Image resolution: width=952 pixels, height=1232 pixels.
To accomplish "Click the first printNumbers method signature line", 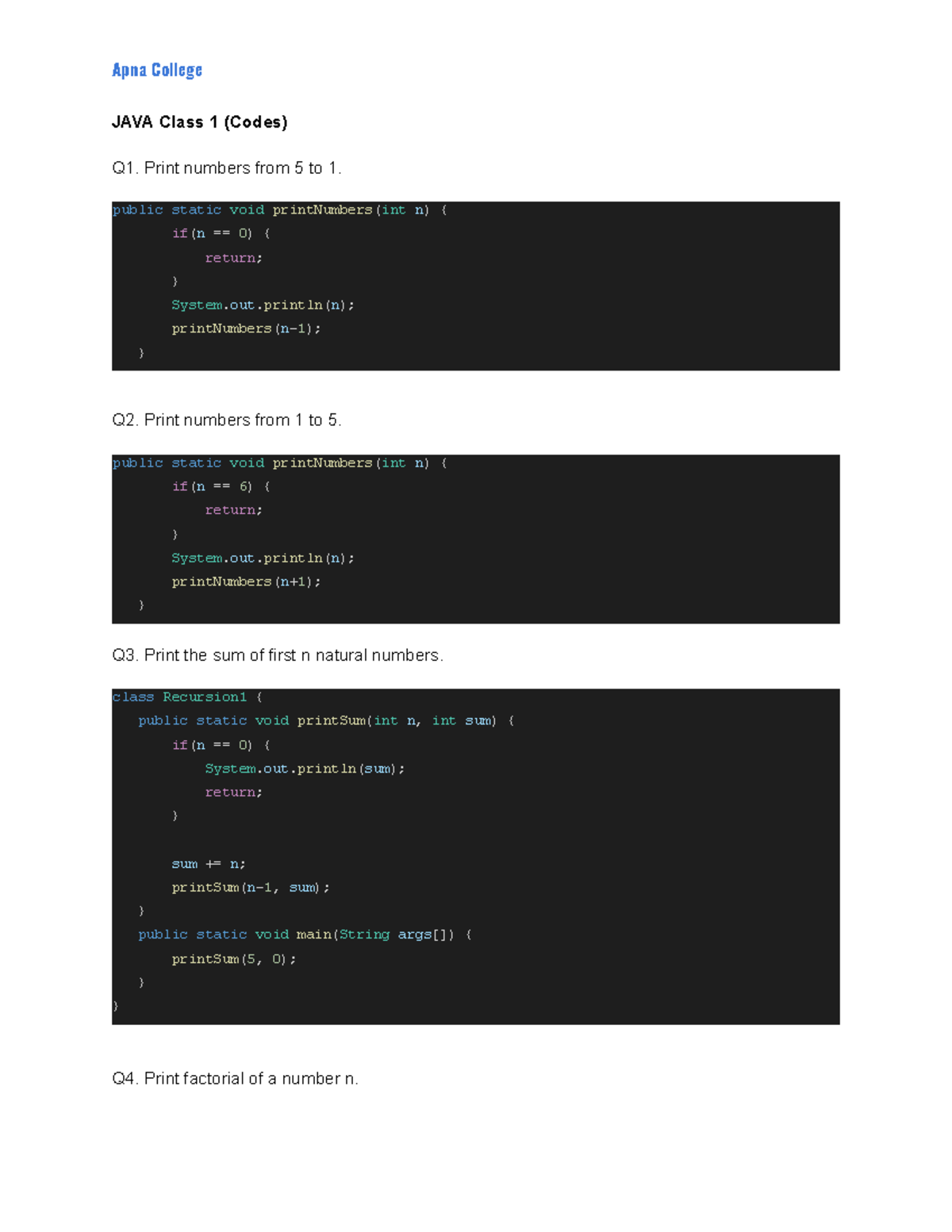I will (x=279, y=210).
